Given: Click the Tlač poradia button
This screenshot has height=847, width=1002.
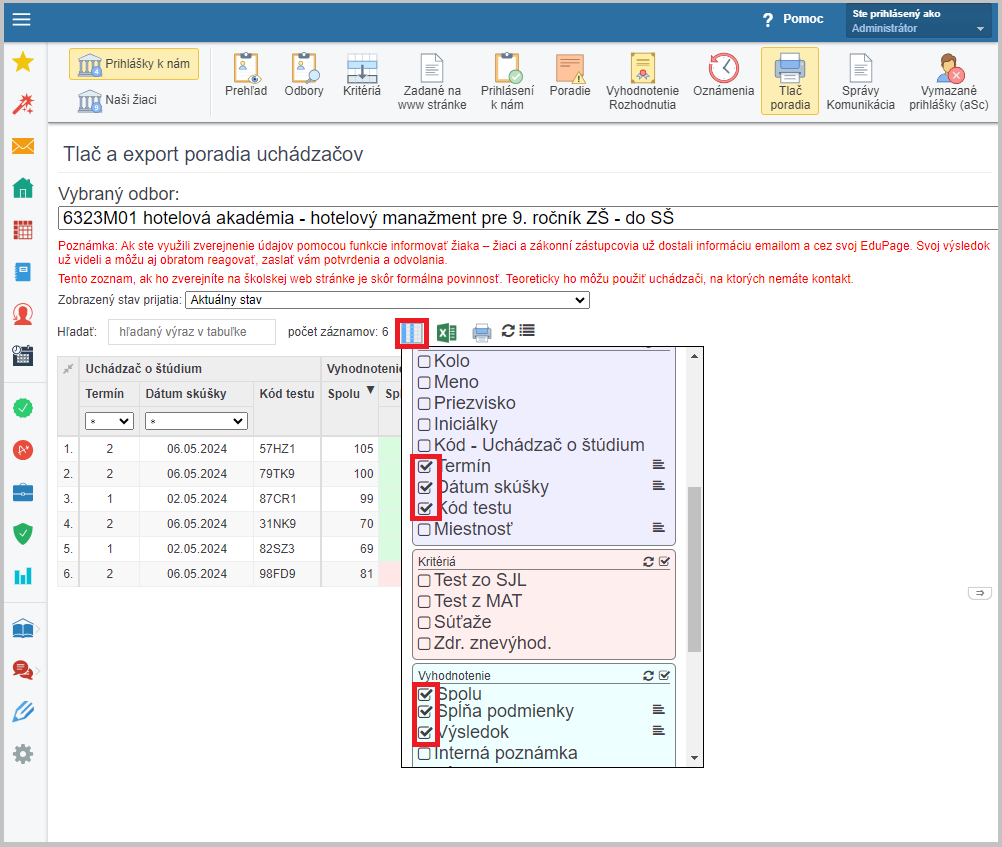Looking at the screenshot, I should click(790, 82).
